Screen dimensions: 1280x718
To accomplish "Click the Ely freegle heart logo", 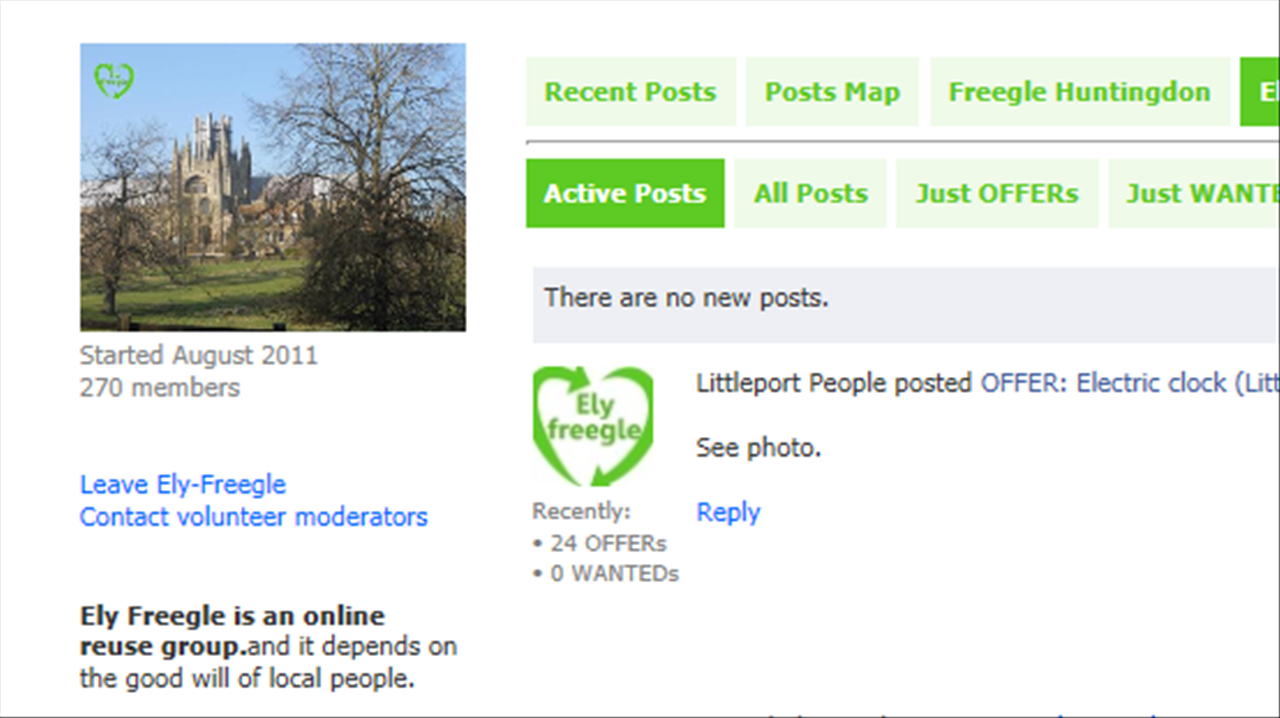I will point(593,427).
